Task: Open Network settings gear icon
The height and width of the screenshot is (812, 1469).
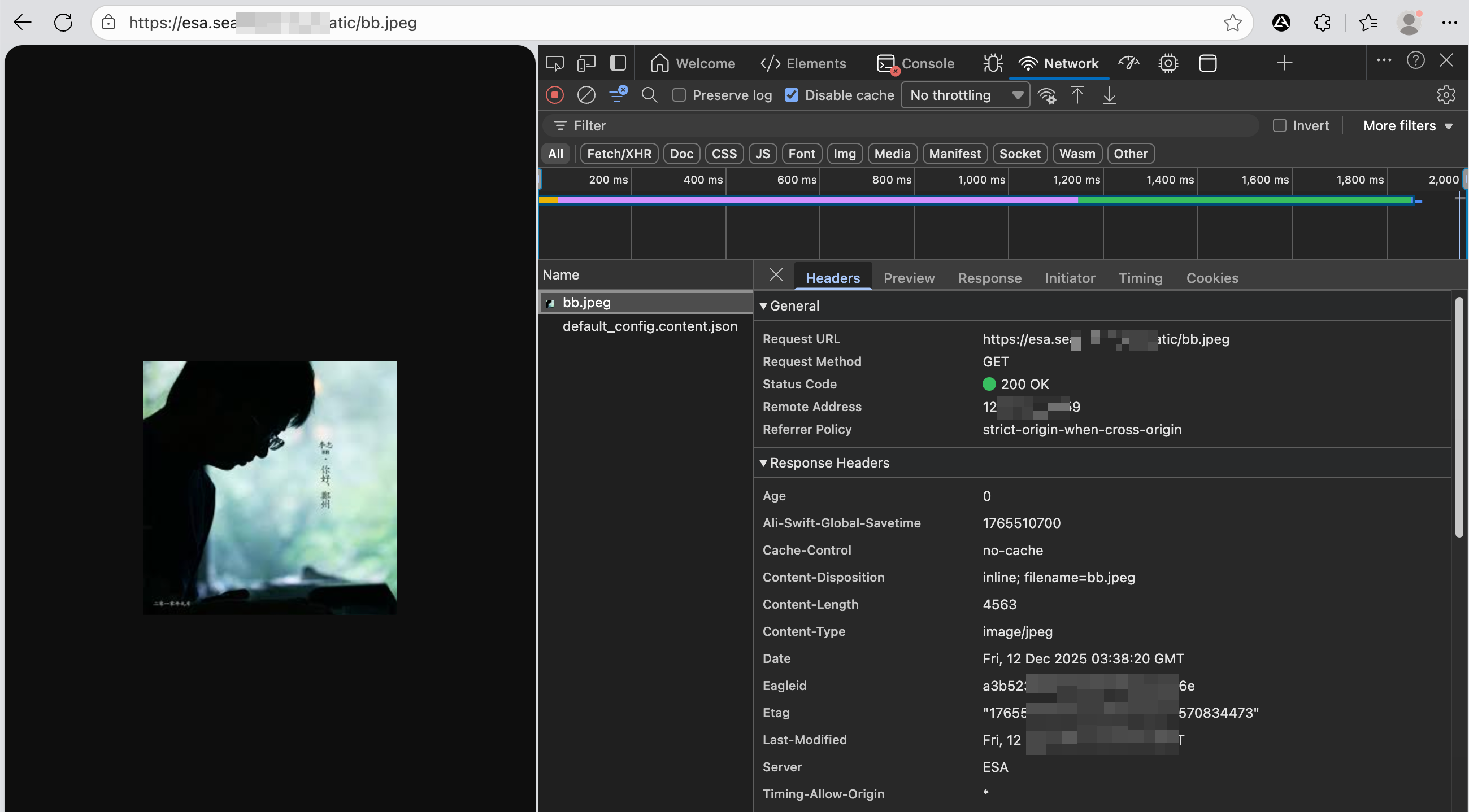Action: pyautogui.click(x=1446, y=95)
